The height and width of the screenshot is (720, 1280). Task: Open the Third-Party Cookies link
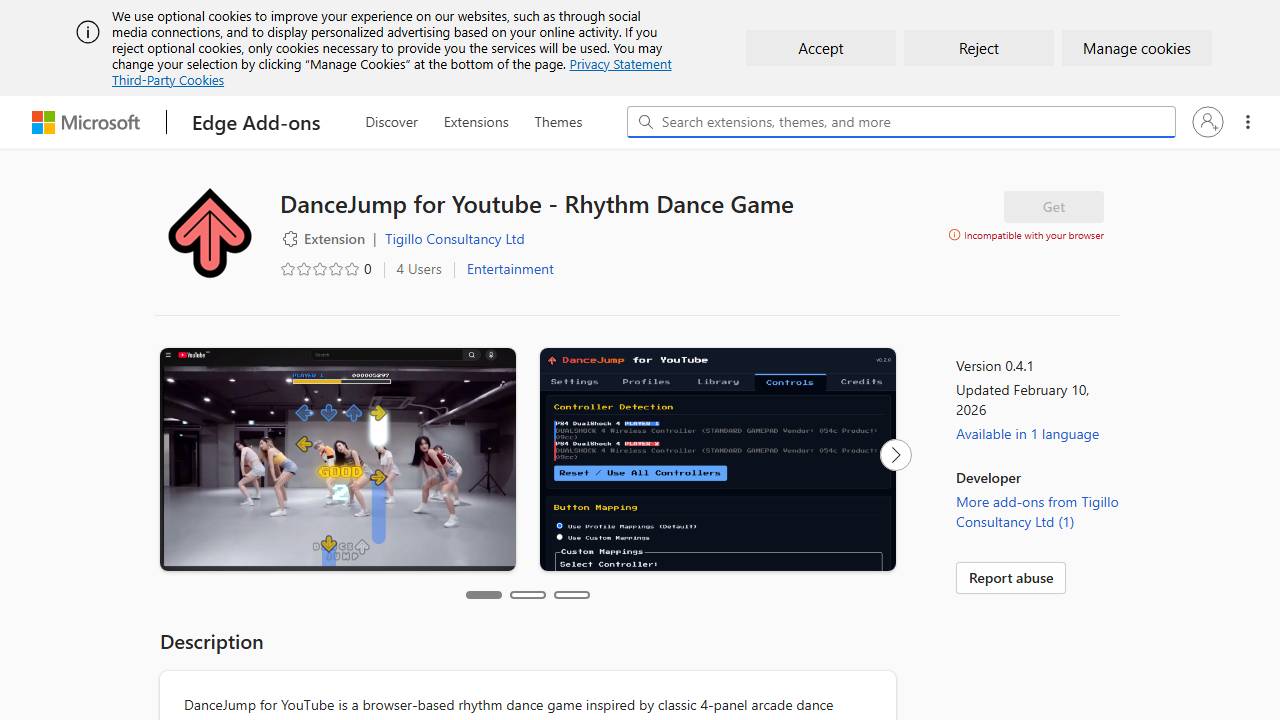click(x=168, y=80)
